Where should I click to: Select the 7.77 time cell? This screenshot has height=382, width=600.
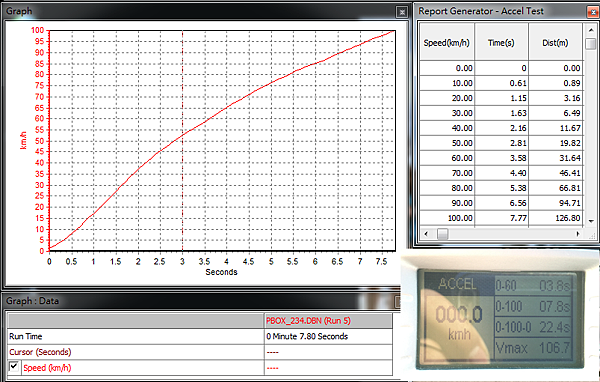tap(501, 218)
